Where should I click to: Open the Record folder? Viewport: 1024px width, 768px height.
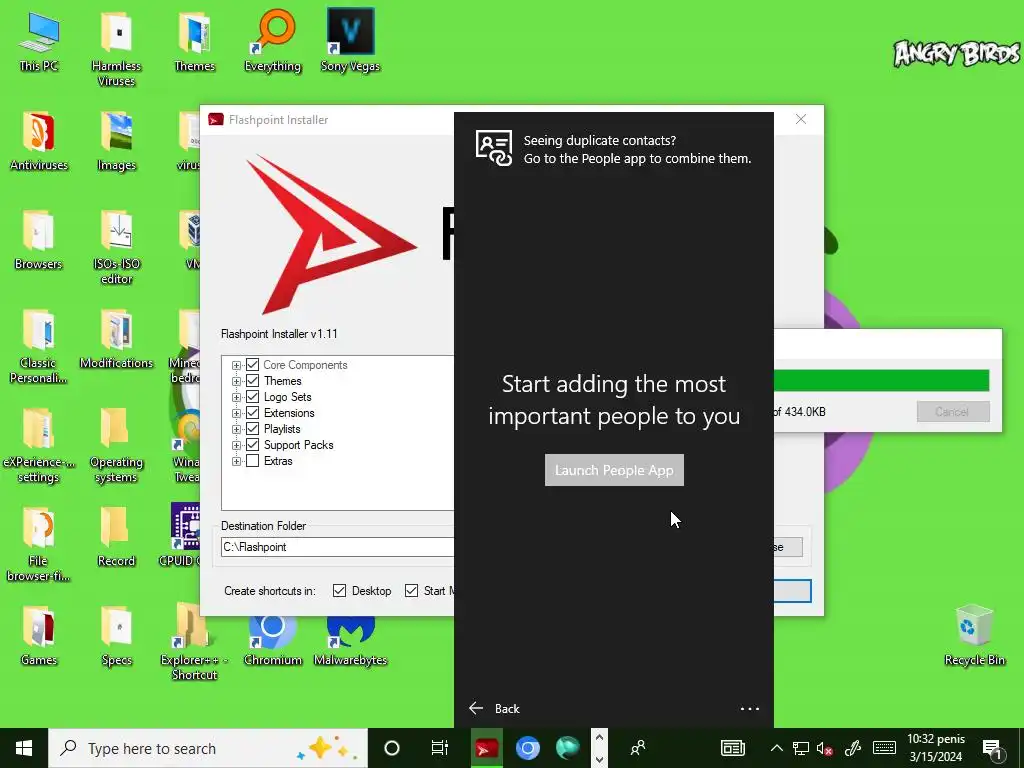(x=116, y=537)
